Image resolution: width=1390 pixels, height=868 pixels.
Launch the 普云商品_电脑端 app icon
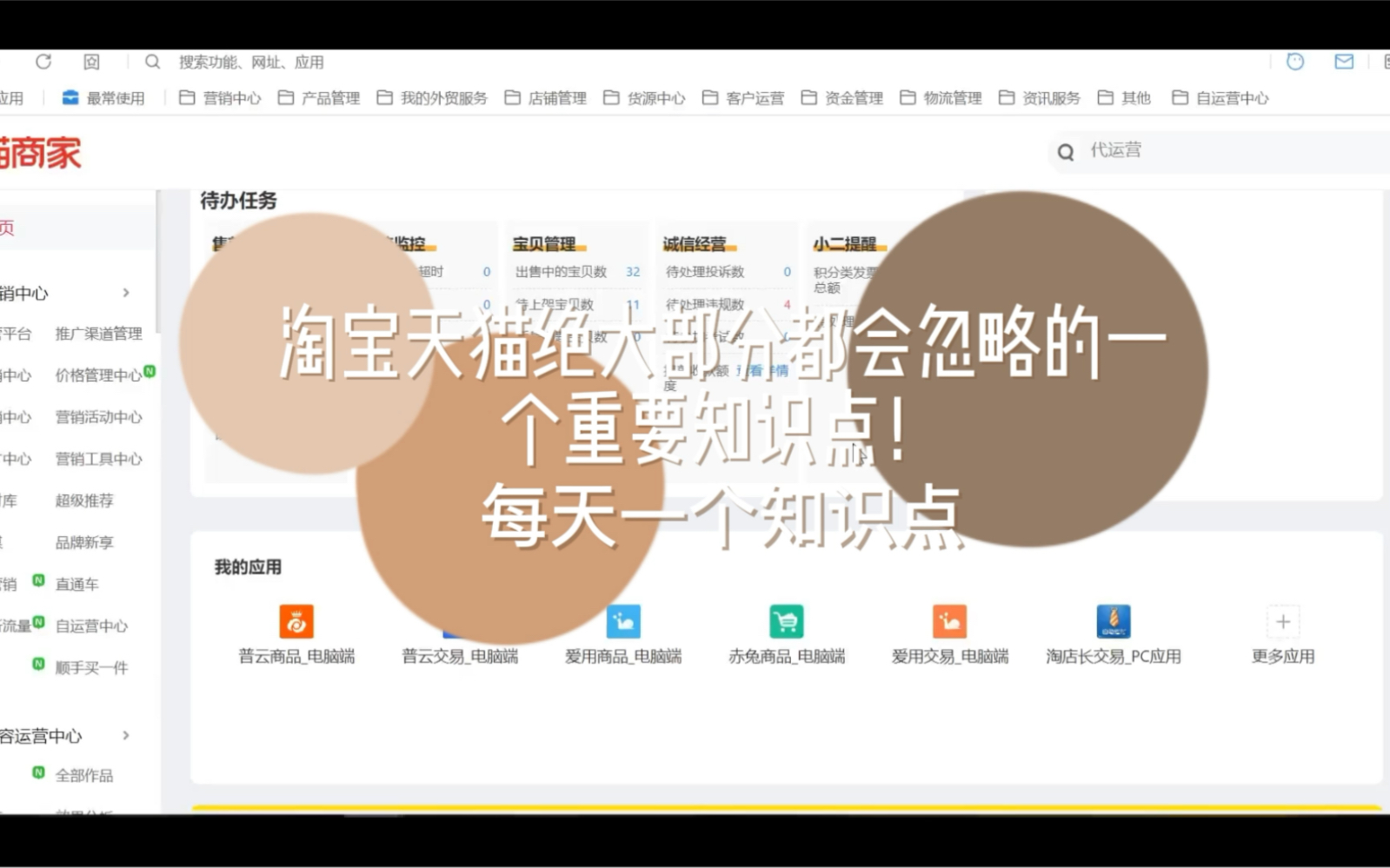pos(296,621)
